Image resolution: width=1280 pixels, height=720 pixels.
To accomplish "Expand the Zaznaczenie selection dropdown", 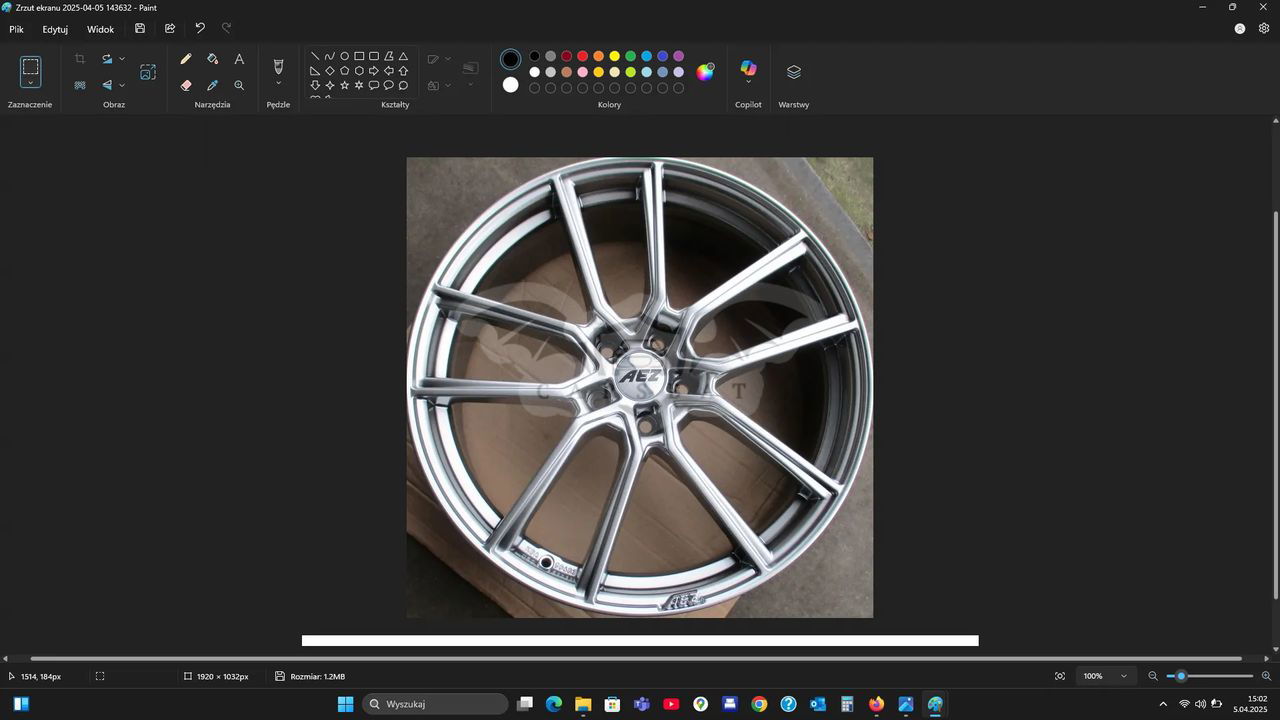I will pyautogui.click(x=31, y=83).
